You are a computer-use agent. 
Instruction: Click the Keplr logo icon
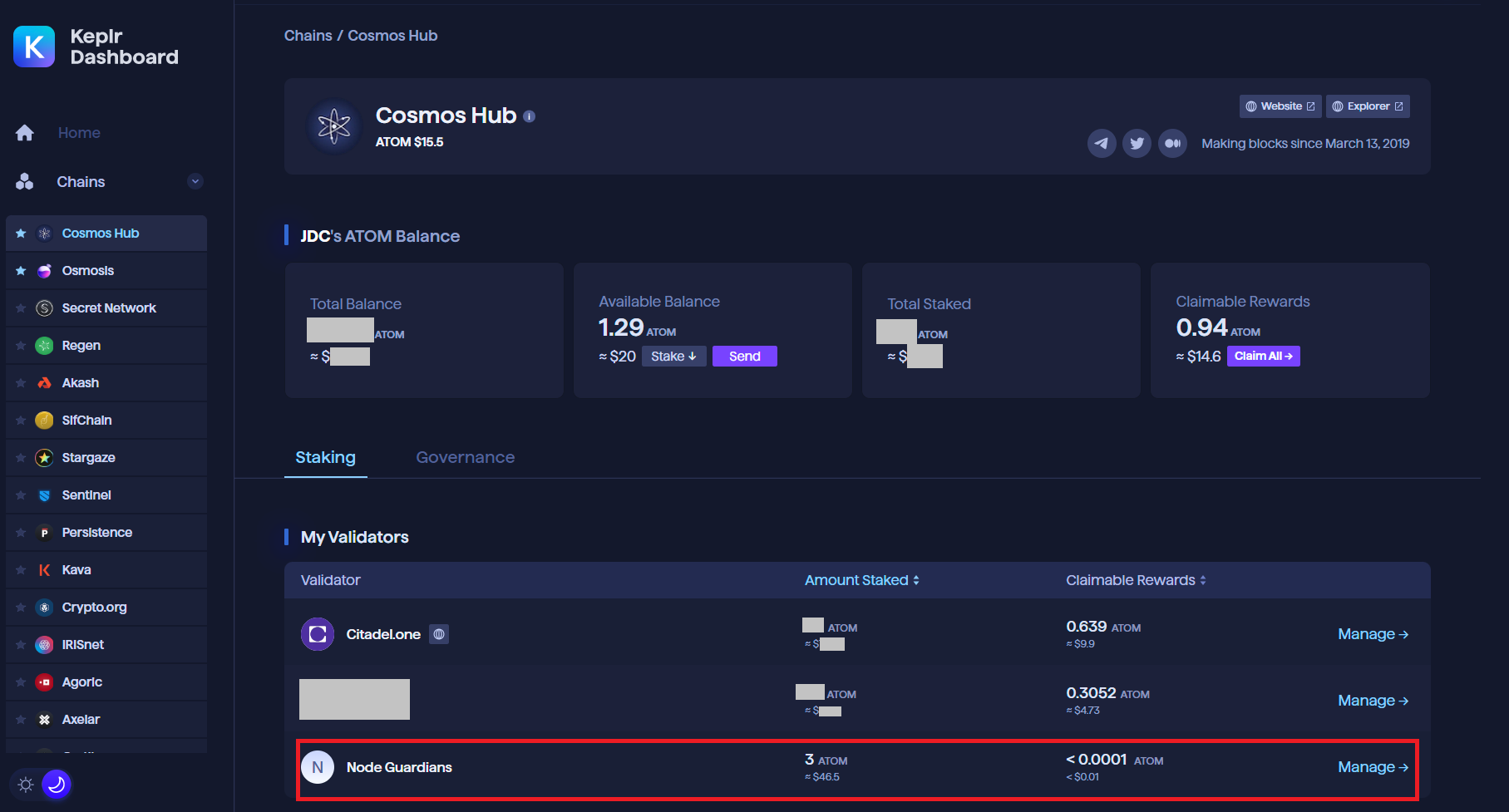point(34,47)
